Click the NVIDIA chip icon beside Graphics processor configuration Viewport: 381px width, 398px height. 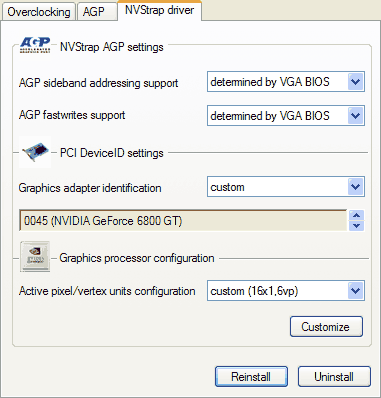35,257
